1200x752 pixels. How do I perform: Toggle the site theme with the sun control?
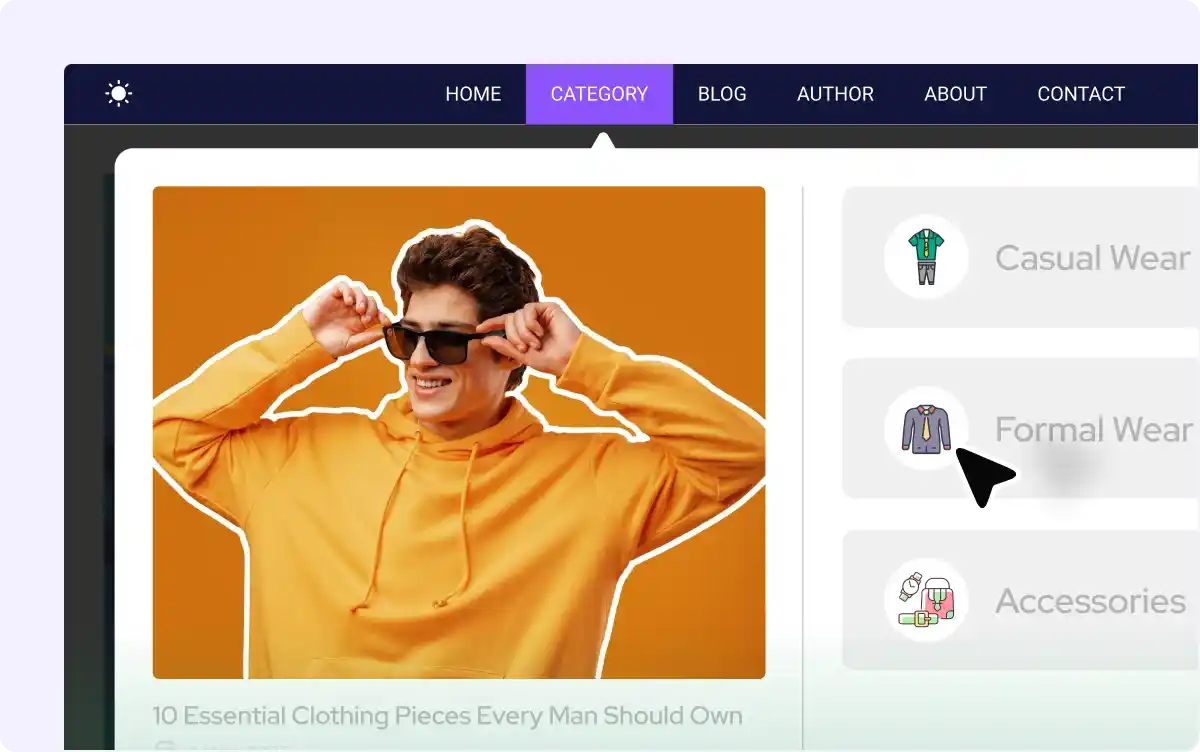tap(118, 93)
